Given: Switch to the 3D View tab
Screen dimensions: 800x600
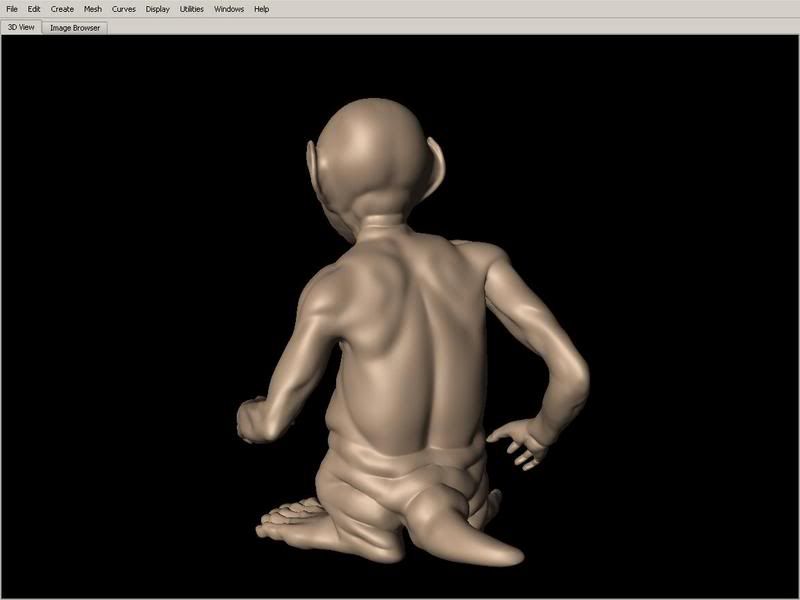Looking at the screenshot, I should tap(21, 28).
